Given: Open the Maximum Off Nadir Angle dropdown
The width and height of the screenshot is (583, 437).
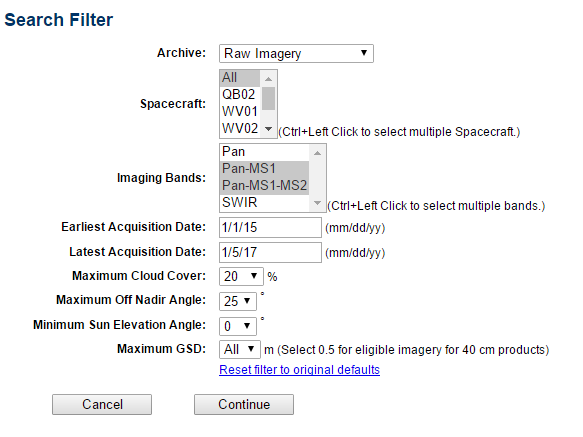Looking at the screenshot, I should [x=238, y=301].
